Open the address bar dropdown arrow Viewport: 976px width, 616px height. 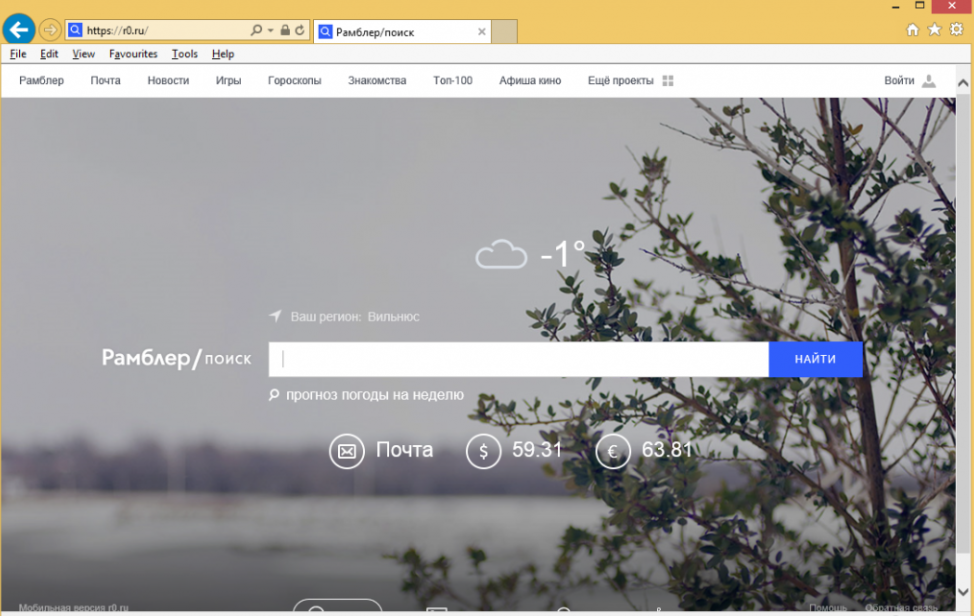pyautogui.click(x=270, y=30)
